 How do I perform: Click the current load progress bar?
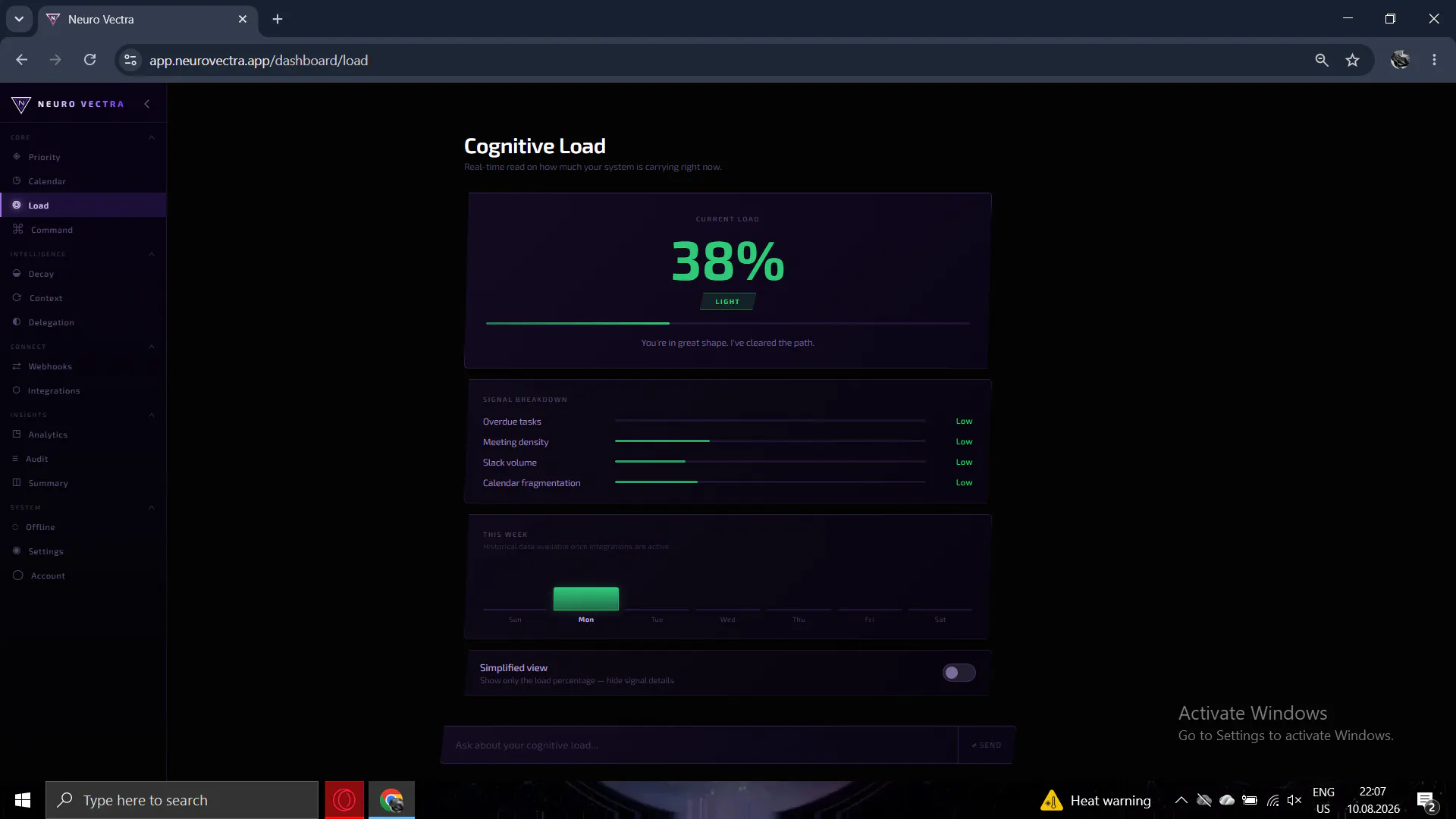pos(728,323)
